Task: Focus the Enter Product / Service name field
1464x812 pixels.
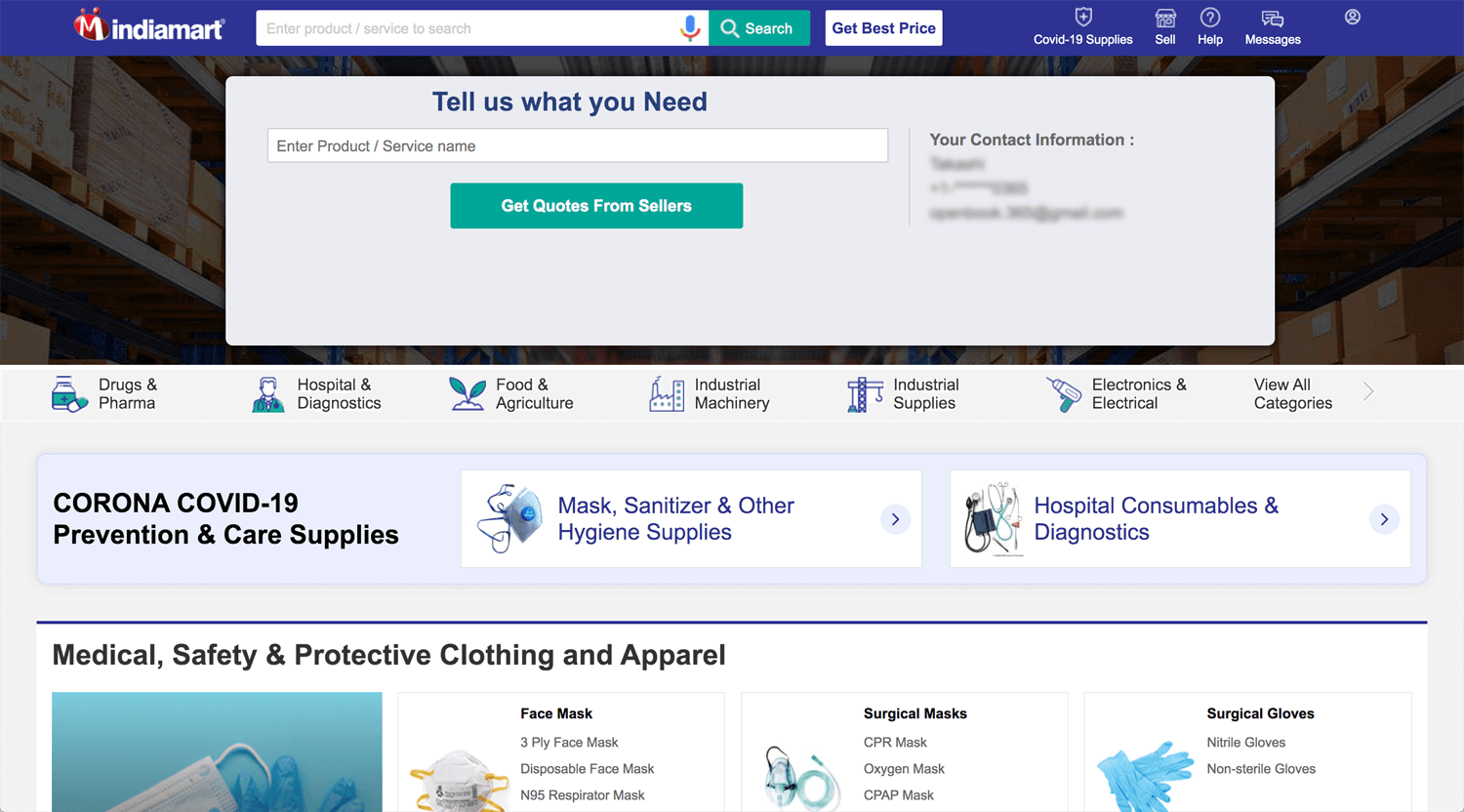Action: (x=578, y=145)
